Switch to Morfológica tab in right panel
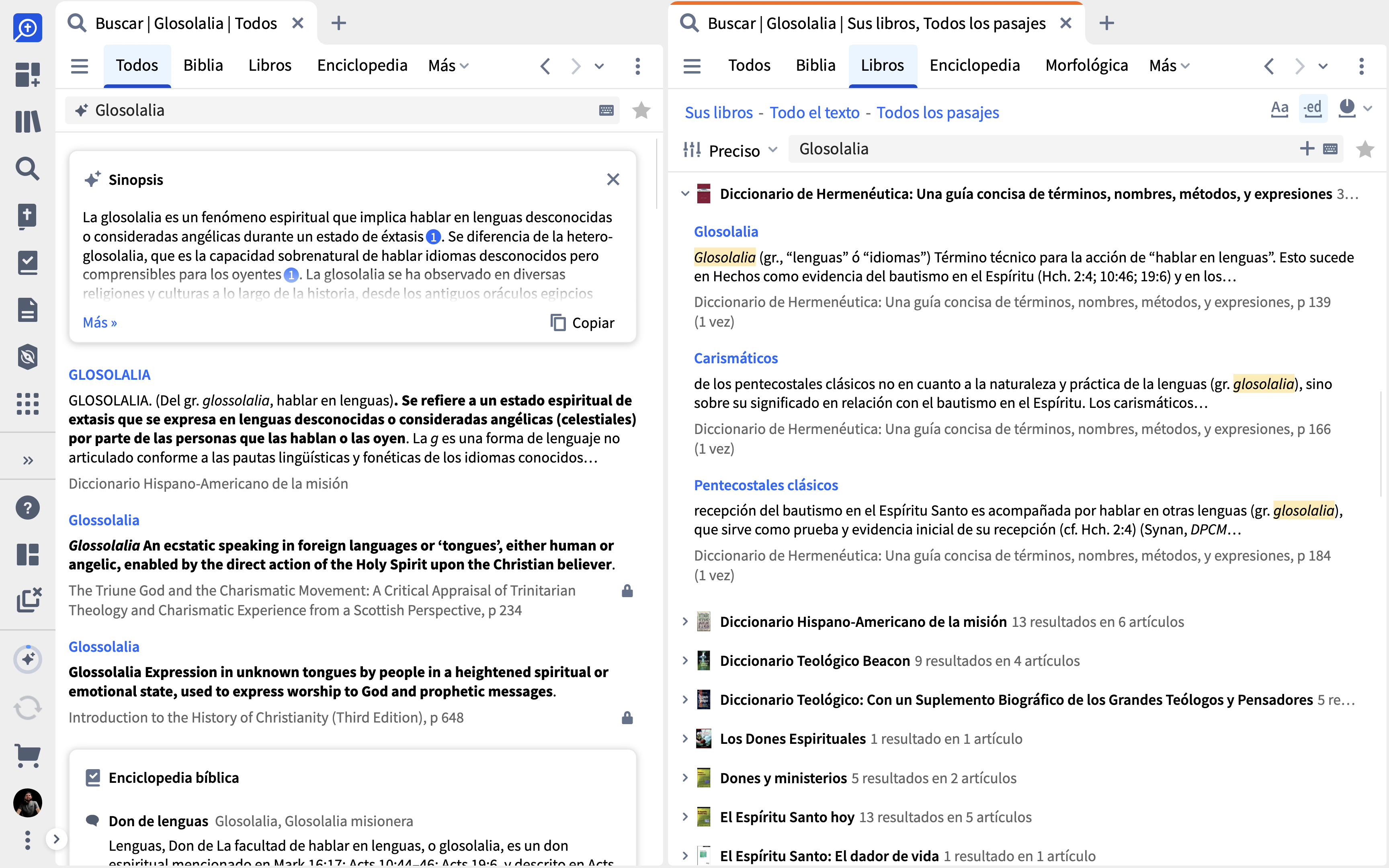Viewport: 1389px width, 868px height. [x=1086, y=66]
